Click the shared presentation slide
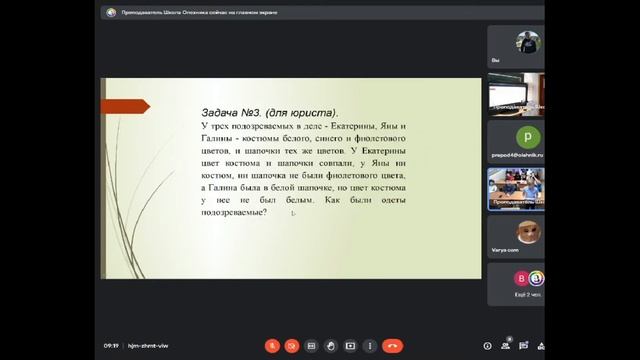Image resolution: width=640 pixels, height=360 pixels. point(291,178)
